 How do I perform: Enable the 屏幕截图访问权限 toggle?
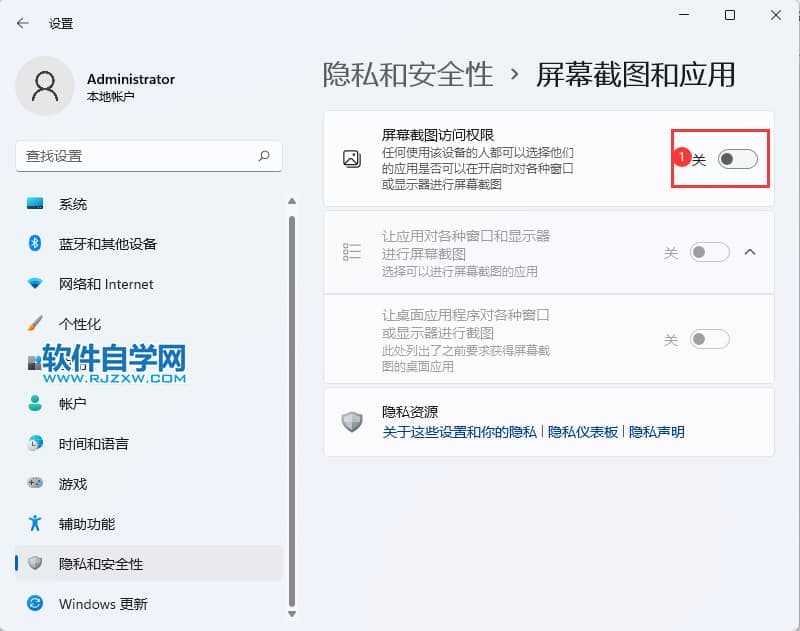coord(737,159)
